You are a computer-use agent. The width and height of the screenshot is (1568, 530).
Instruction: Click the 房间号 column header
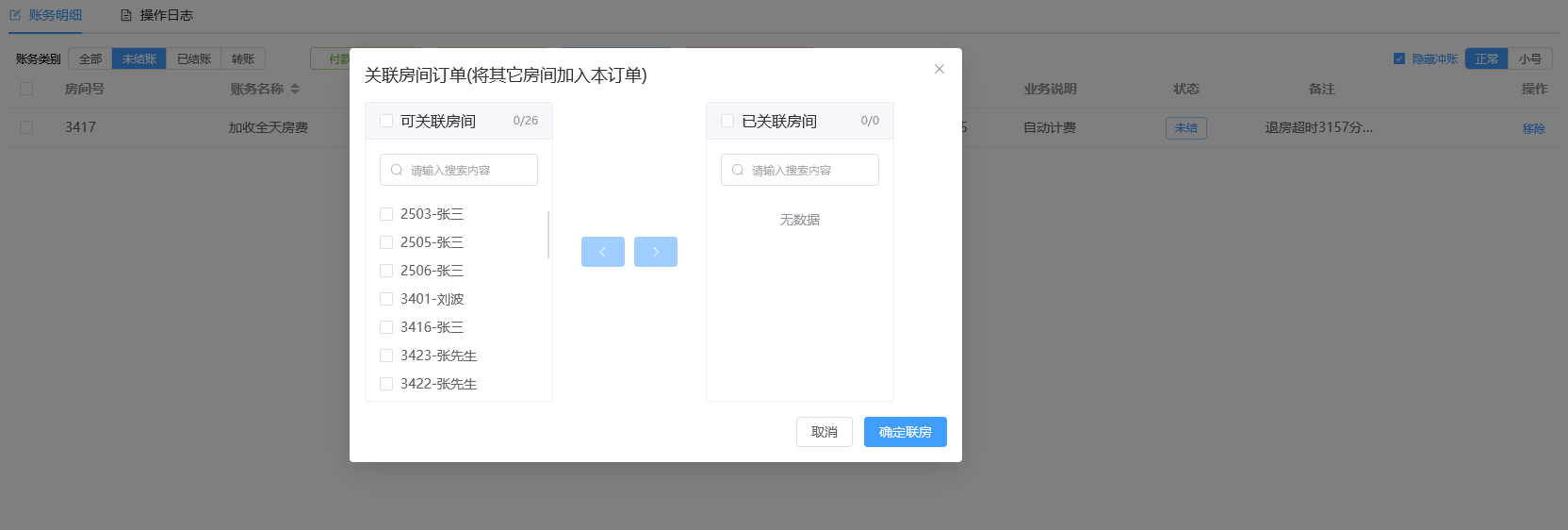pyautogui.click(x=85, y=89)
